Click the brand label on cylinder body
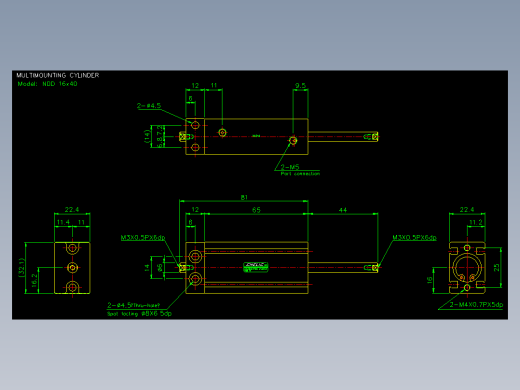The image size is (520, 390). [256, 267]
